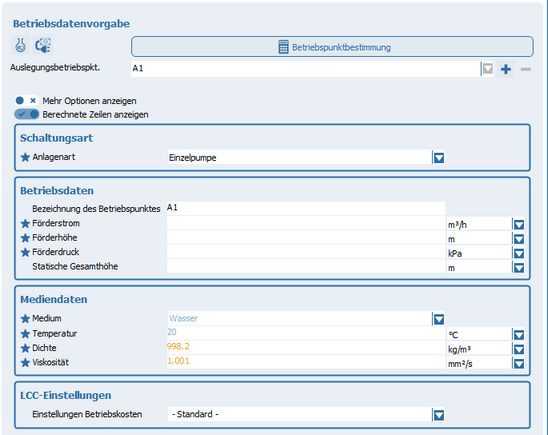Remove operating point with minus icon

(526, 69)
